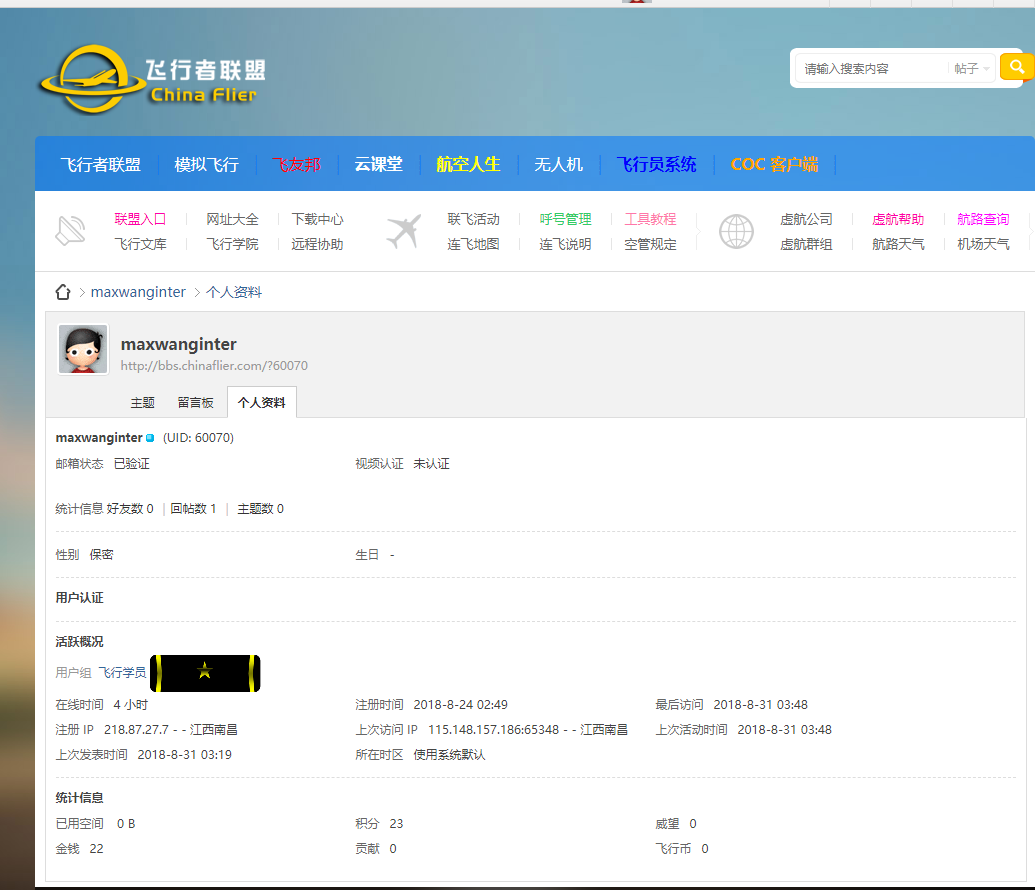
Task: Click the 飞行币 0 value
Action: [705, 848]
